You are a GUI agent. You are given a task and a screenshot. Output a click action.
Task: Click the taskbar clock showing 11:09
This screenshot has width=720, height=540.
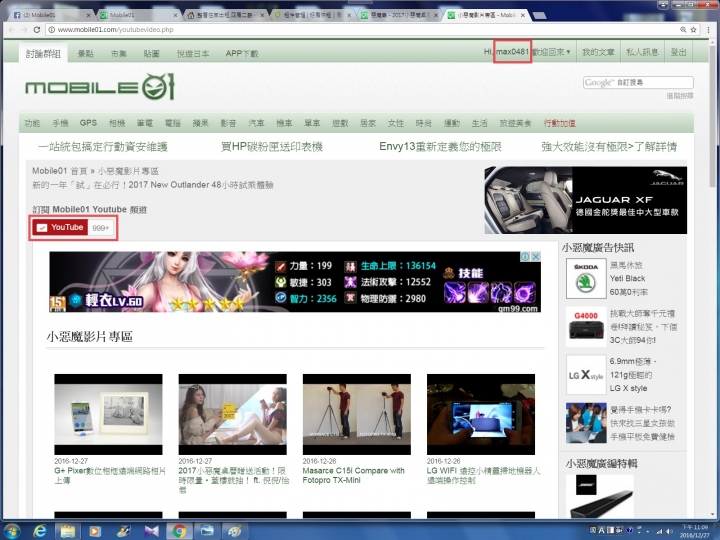coord(695,531)
